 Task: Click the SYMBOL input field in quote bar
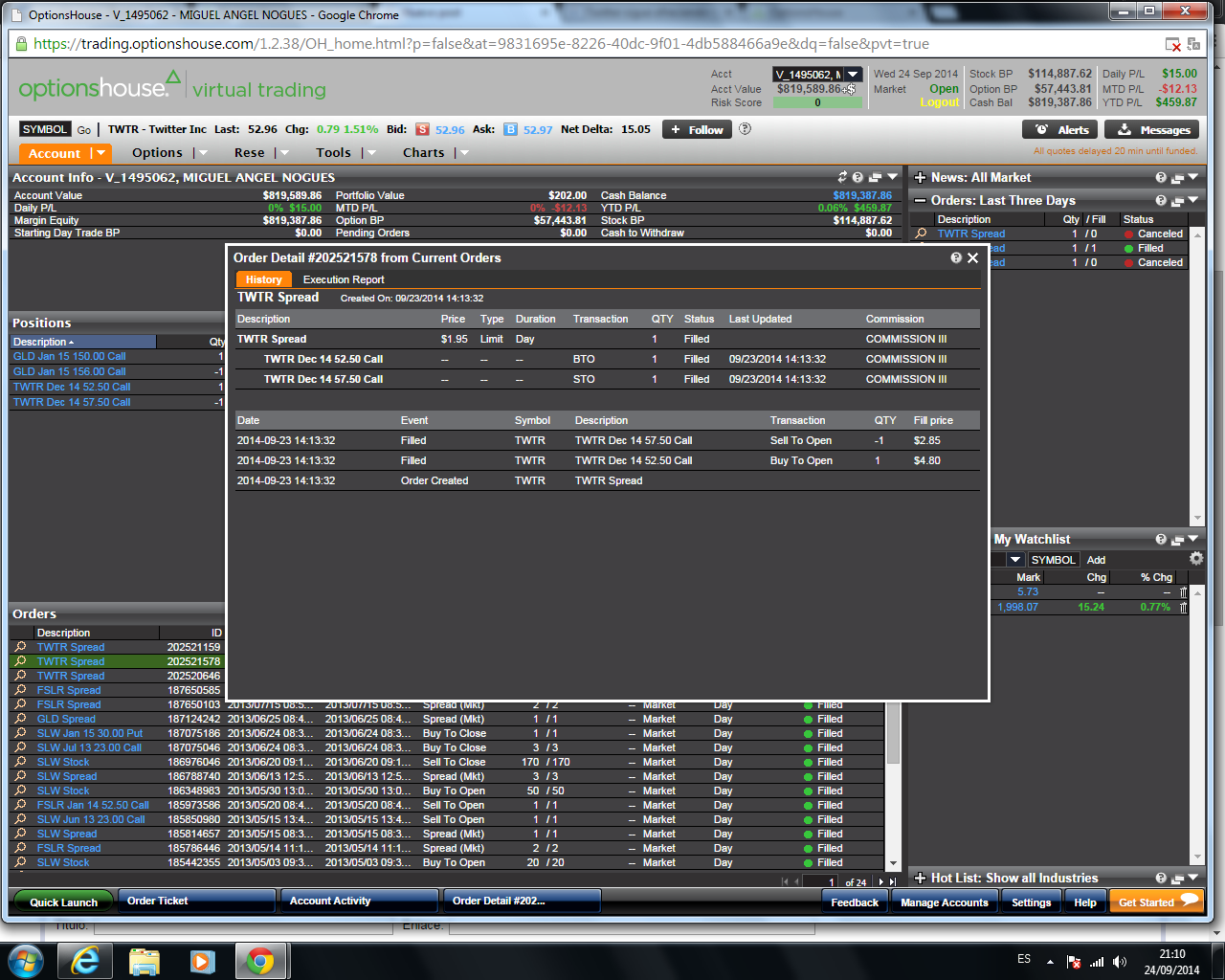point(45,129)
